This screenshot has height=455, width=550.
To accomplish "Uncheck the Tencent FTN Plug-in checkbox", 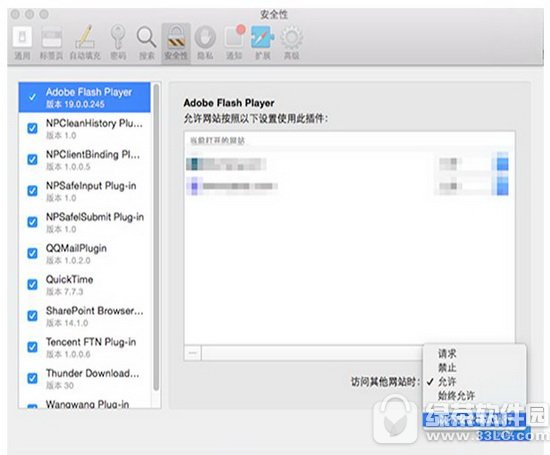I will pyautogui.click(x=32, y=347).
